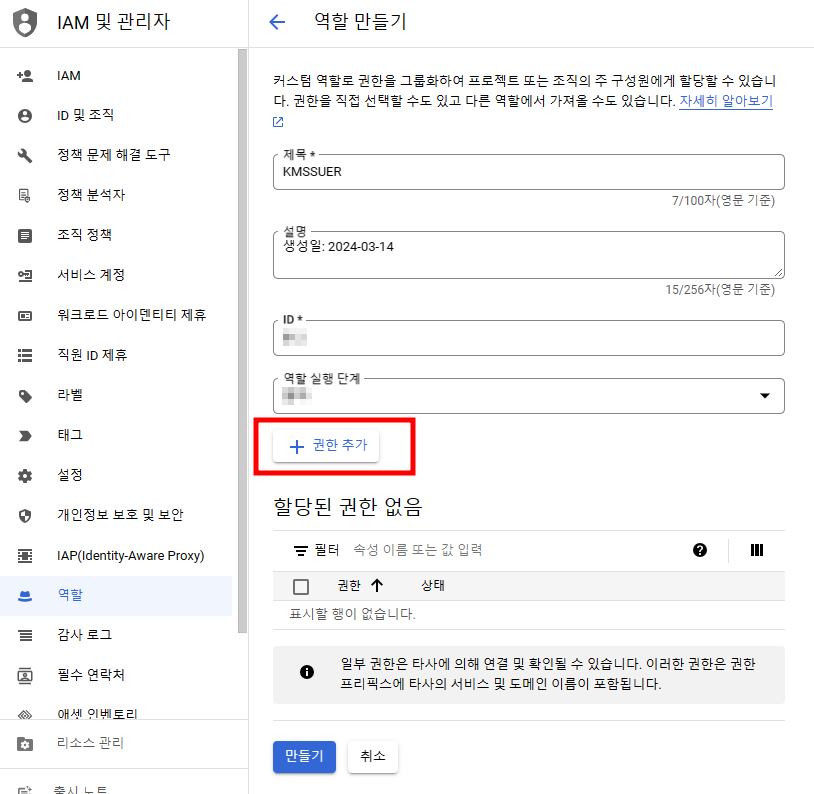Click the 감사 로그 lines icon

25,636
